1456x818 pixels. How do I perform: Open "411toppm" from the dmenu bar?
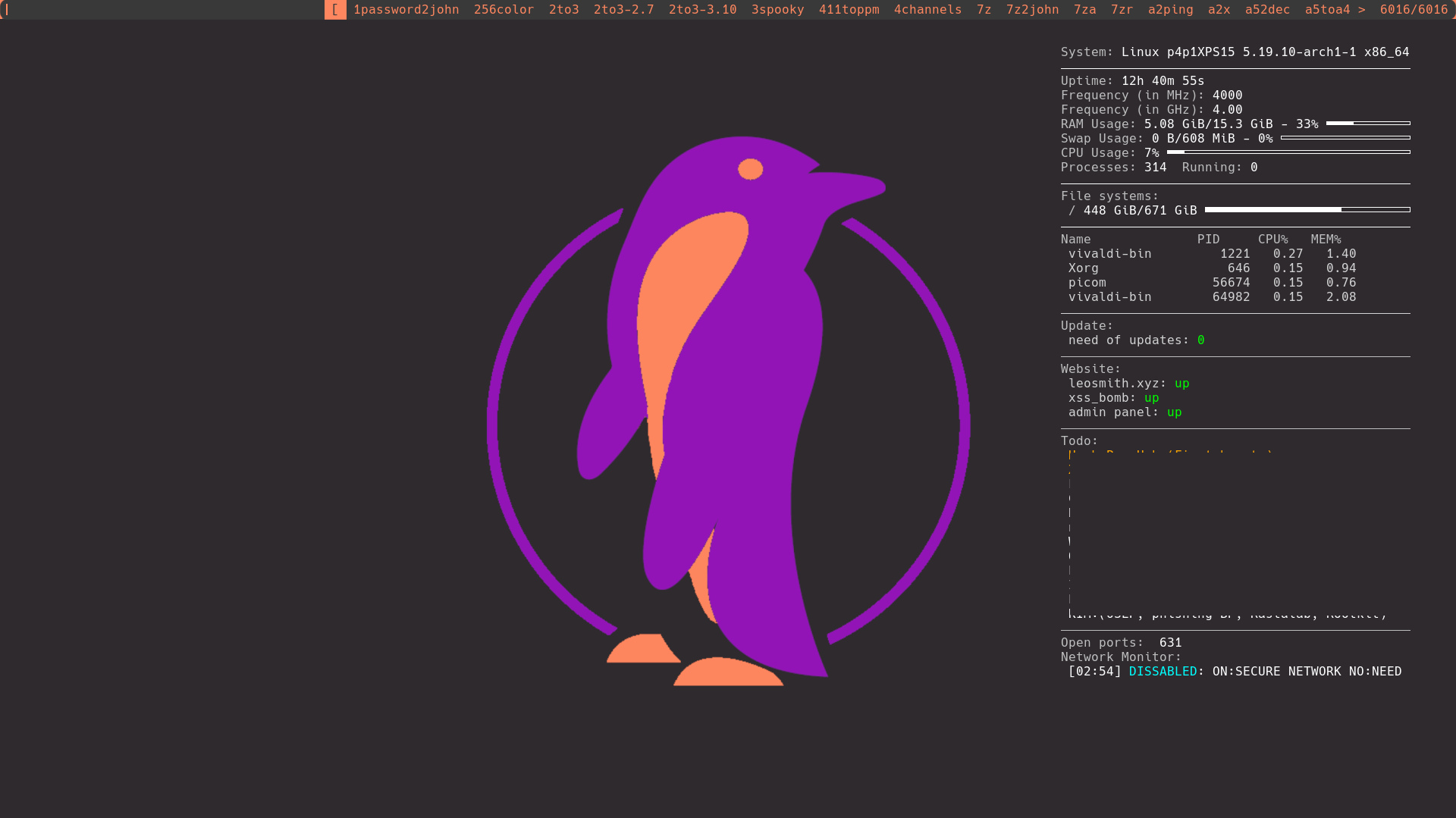click(849, 10)
